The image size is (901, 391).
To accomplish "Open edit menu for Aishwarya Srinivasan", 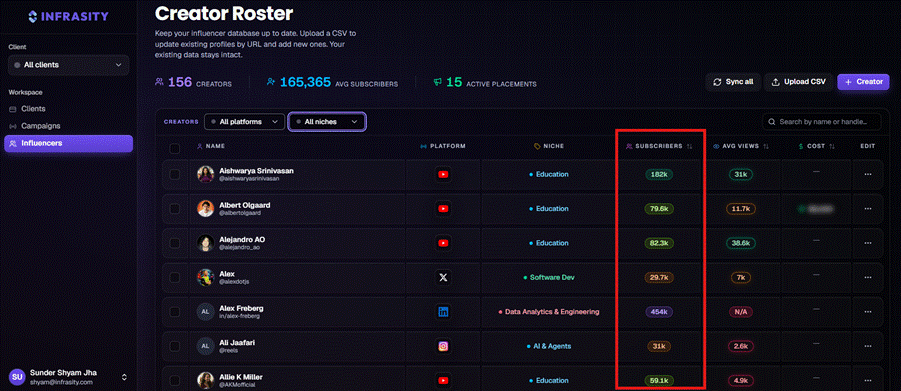I will 868,174.
